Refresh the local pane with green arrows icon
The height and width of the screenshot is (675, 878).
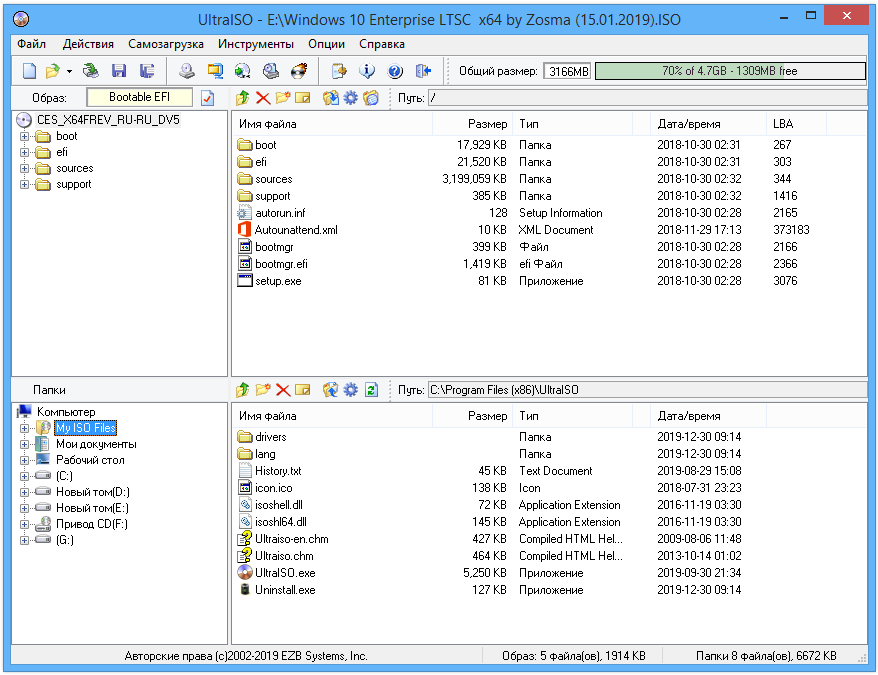point(371,390)
